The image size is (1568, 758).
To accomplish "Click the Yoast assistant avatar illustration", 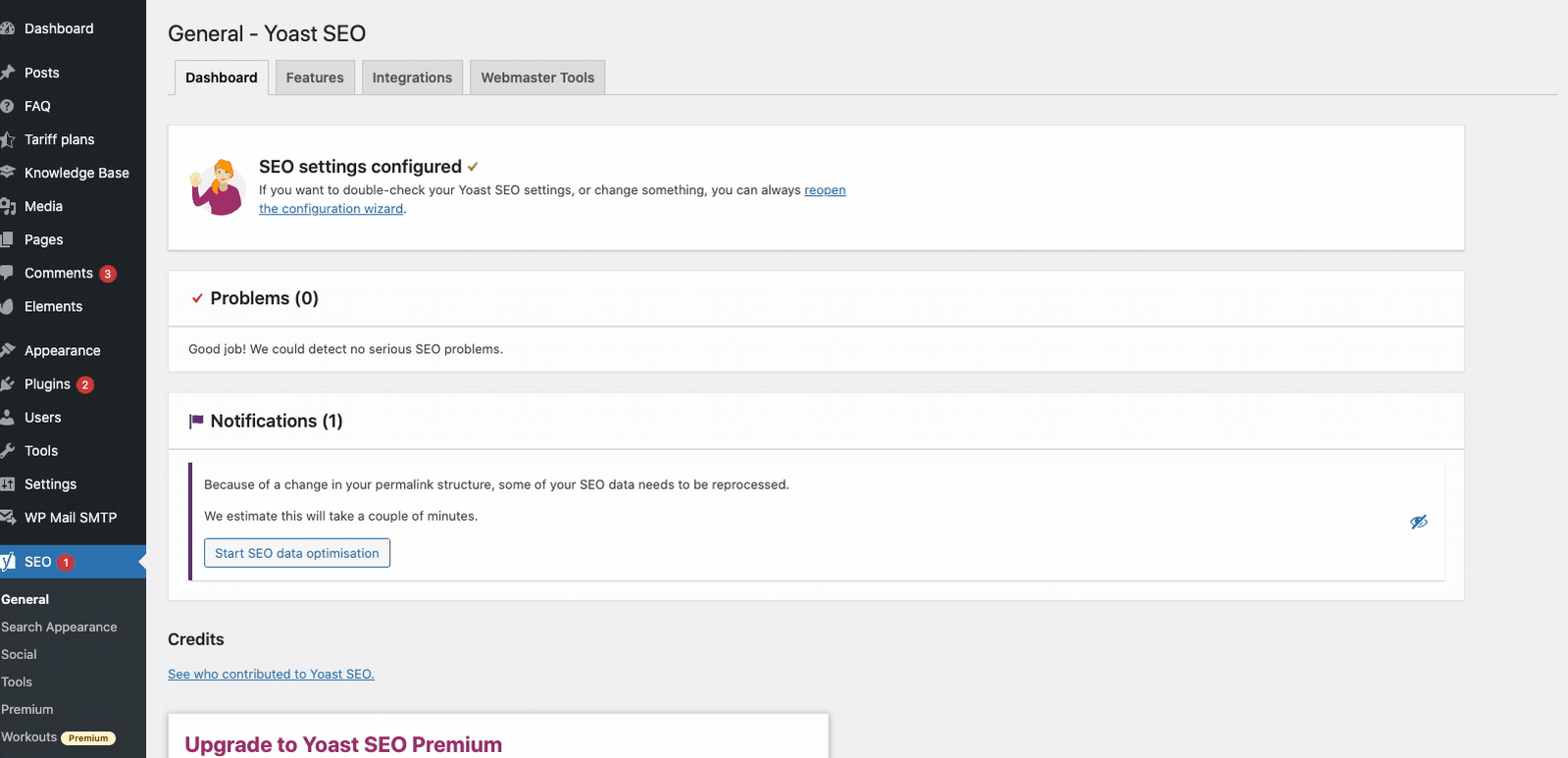I will coord(218,187).
